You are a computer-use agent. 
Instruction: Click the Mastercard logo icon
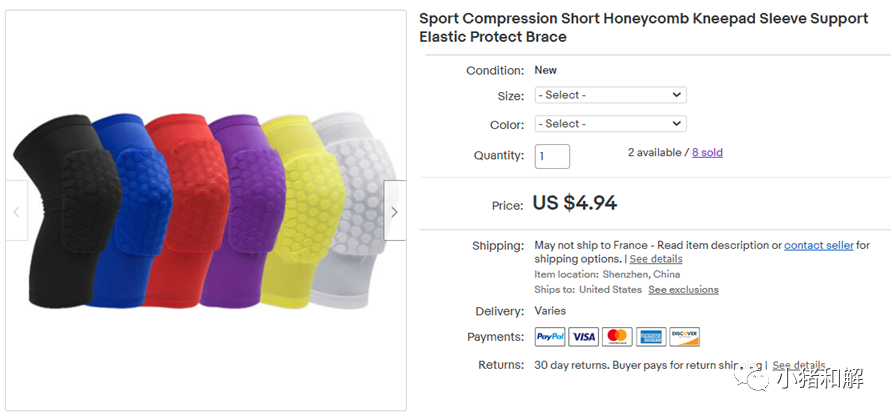[x=617, y=337]
